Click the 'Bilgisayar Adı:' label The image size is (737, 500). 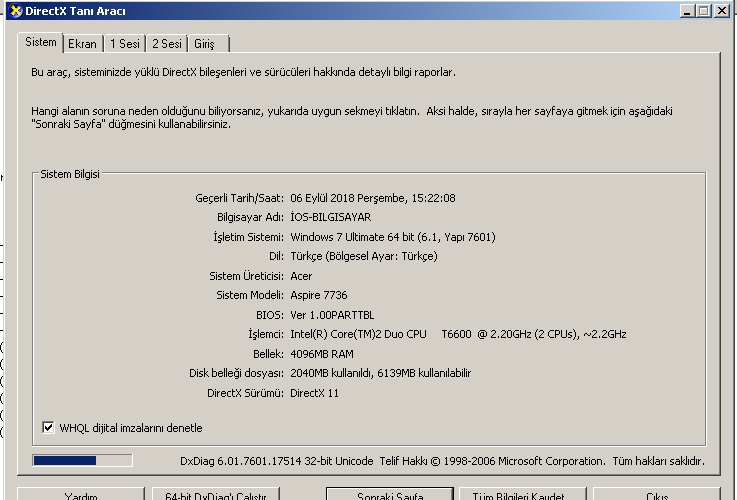point(250,218)
